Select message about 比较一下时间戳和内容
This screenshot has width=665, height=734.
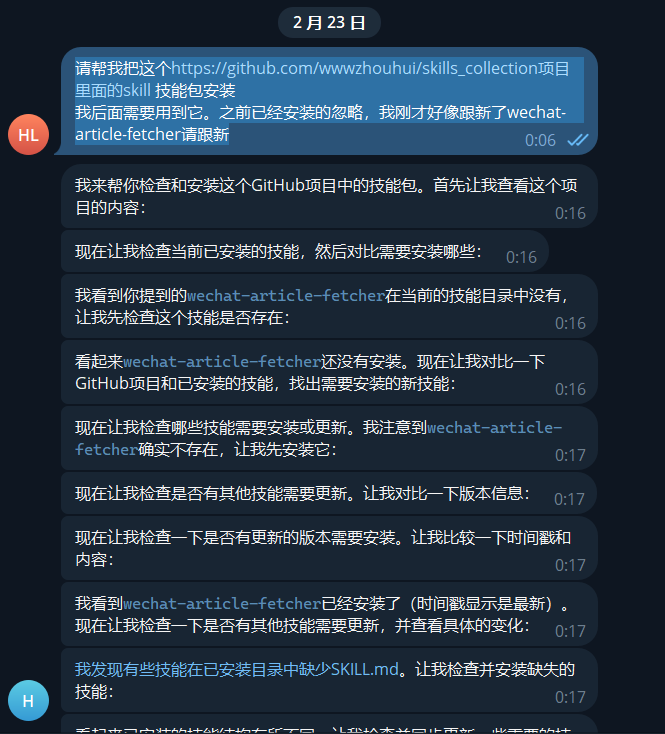(x=329, y=549)
